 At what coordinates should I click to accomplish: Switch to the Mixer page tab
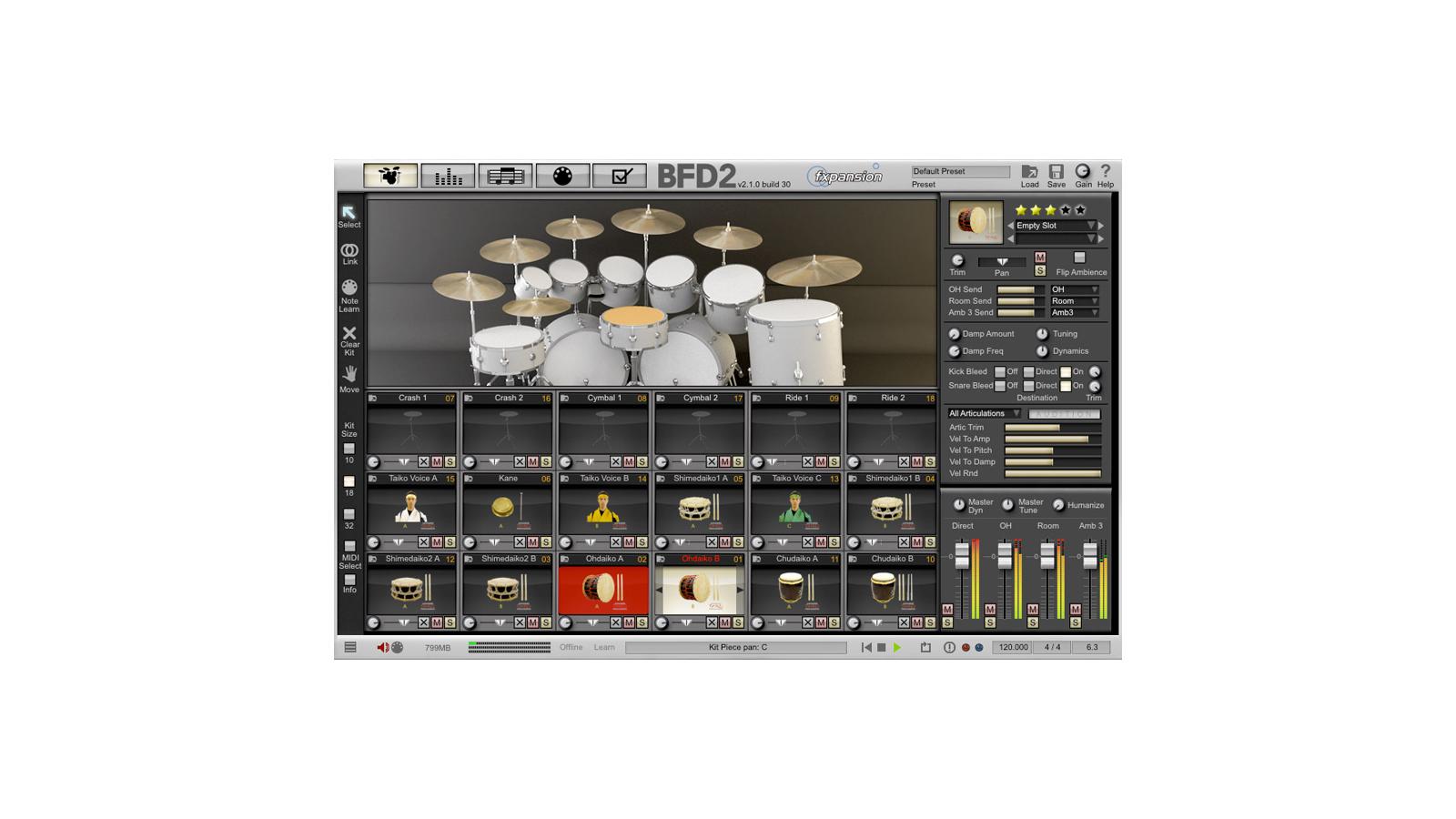pos(448,176)
